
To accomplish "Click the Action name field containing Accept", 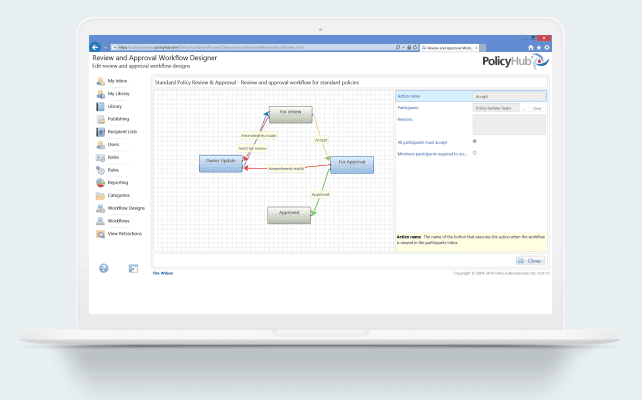I will pos(509,97).
